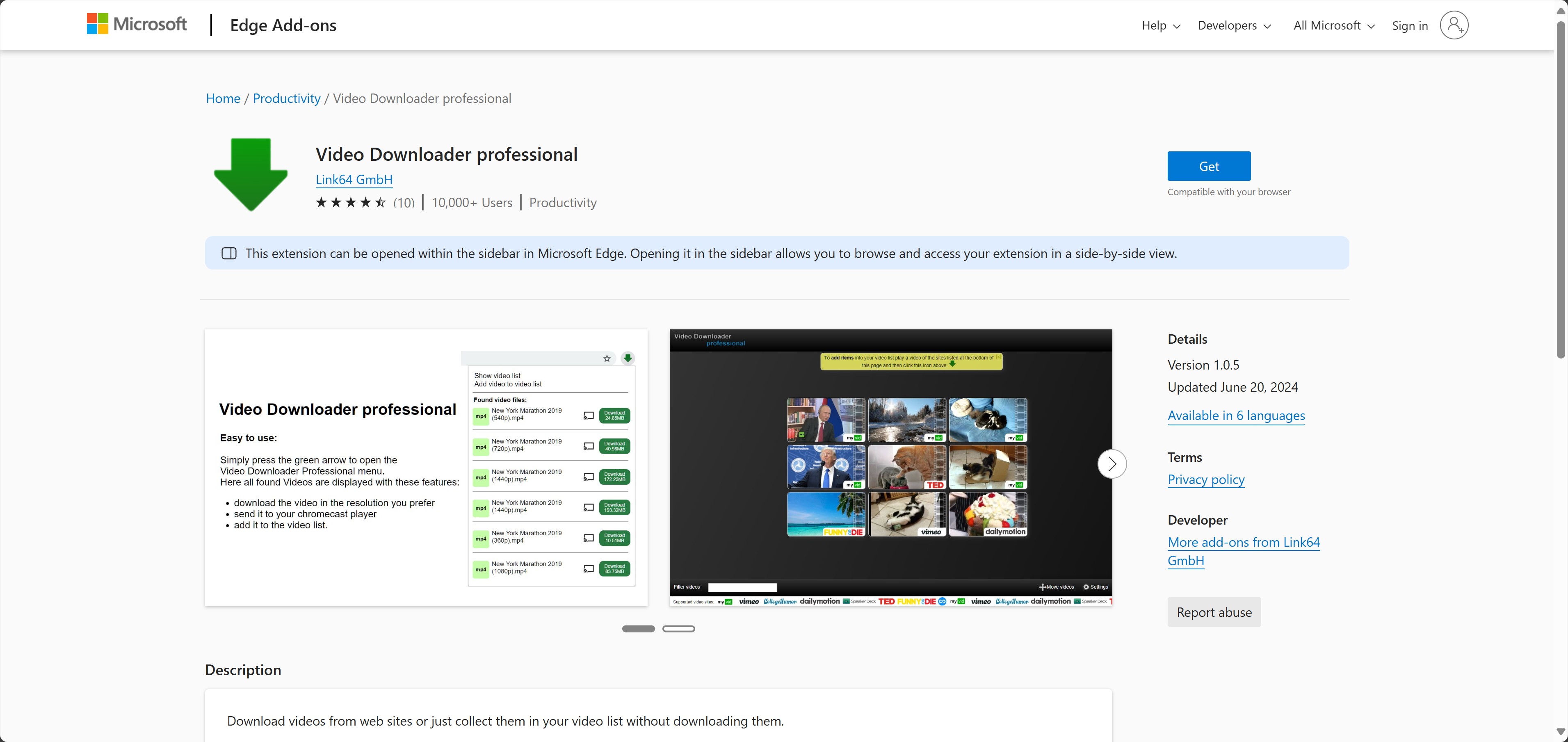Click the Video Downloader professional title
The height and width of the screenshot is (742, 1568).
click(x=446, y=155)
